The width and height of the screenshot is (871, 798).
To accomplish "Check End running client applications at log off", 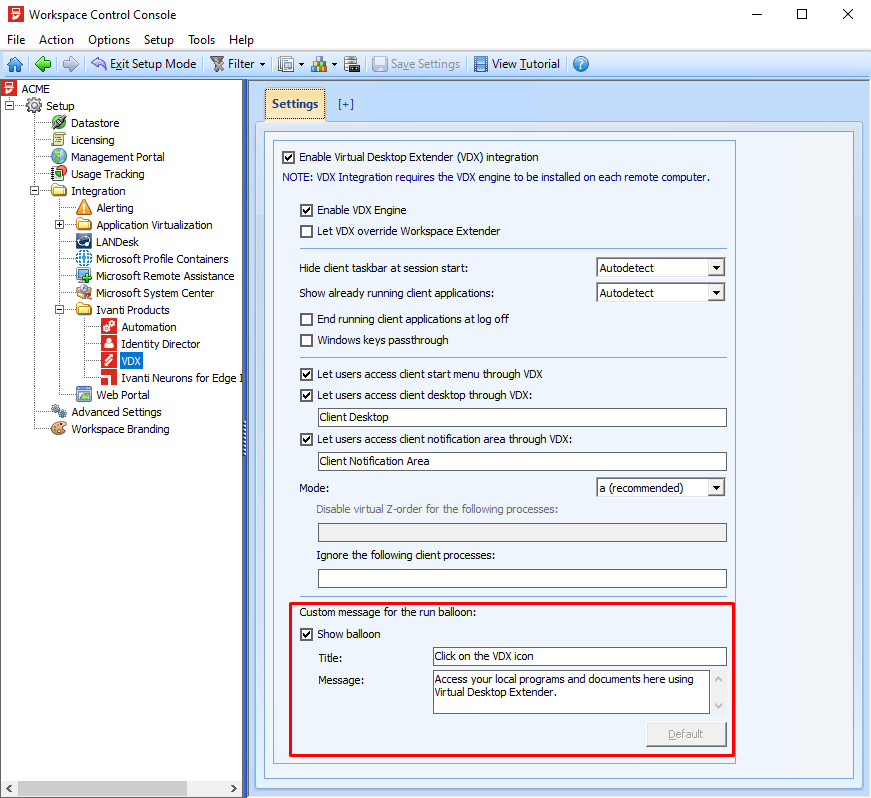I will tap(306, 319).
